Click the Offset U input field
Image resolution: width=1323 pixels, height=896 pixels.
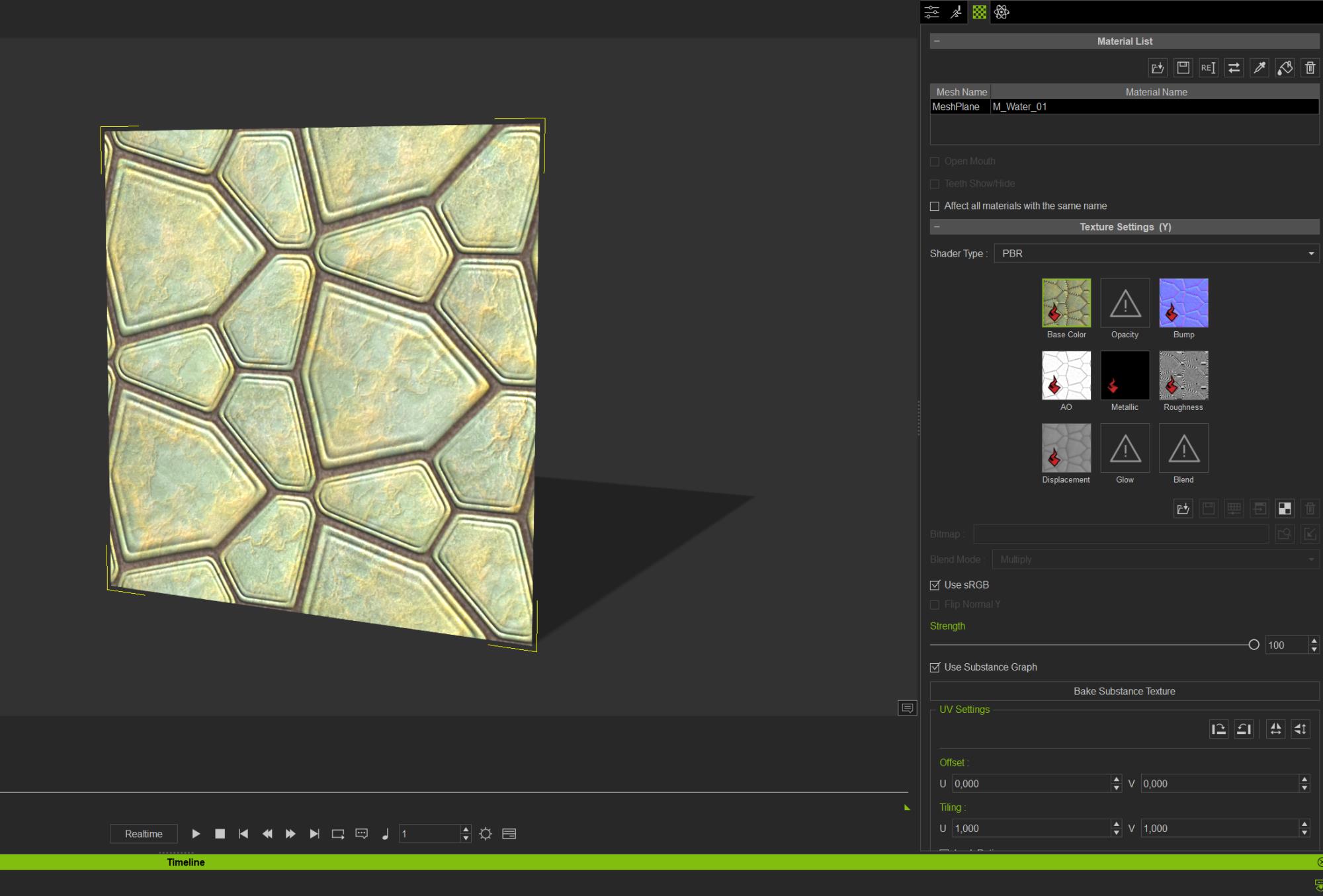tap(1032, 784)
